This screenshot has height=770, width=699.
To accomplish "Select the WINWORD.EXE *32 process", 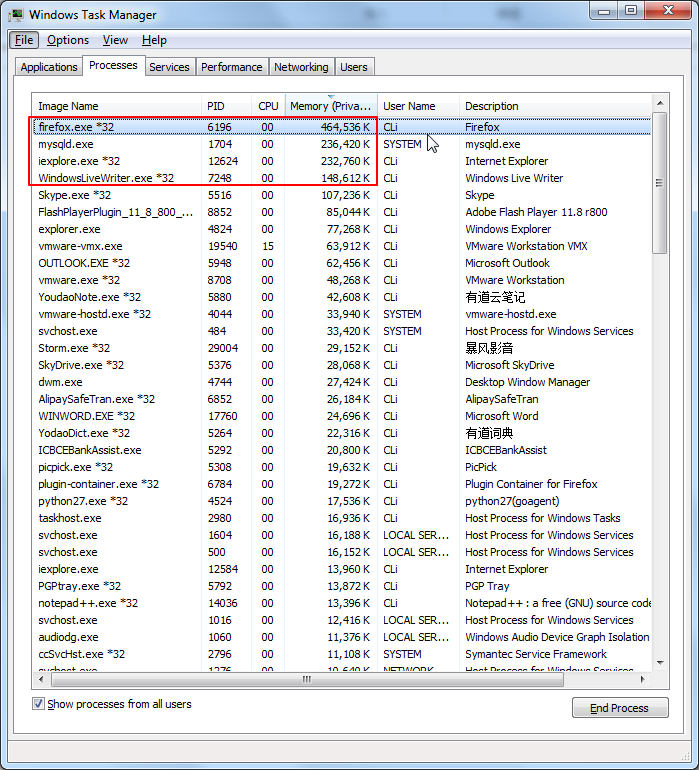I will (x=342, y=416).
